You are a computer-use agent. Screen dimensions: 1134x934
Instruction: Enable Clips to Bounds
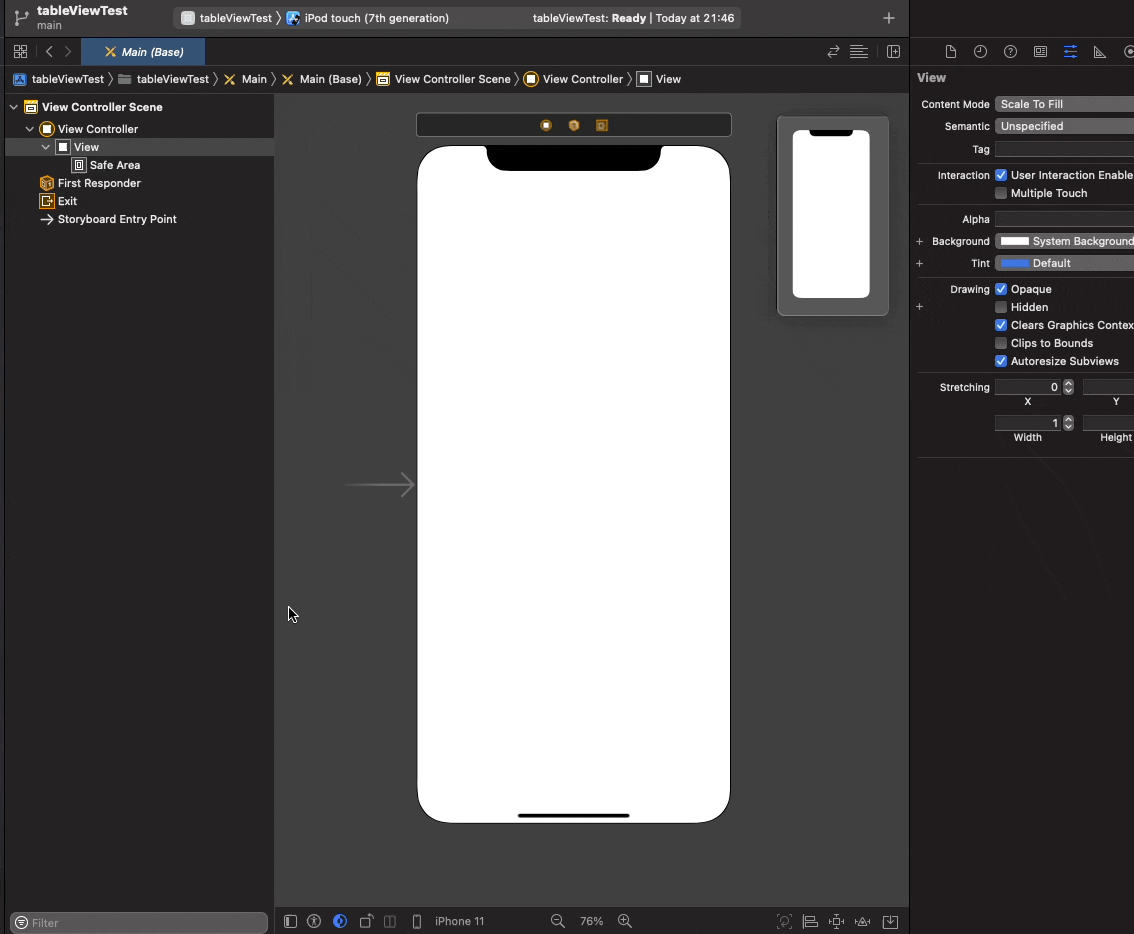pos(1000,343)
